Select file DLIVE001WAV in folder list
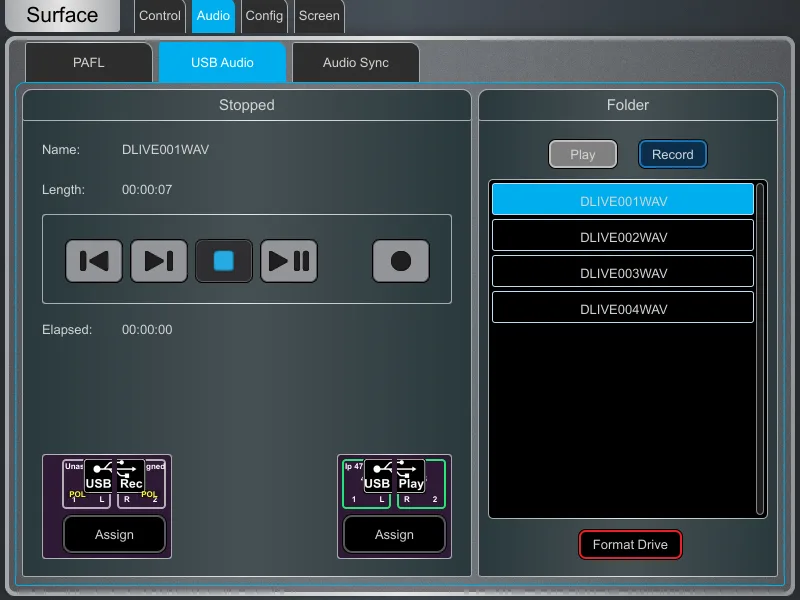800x600 pixels. pos(623,201)
